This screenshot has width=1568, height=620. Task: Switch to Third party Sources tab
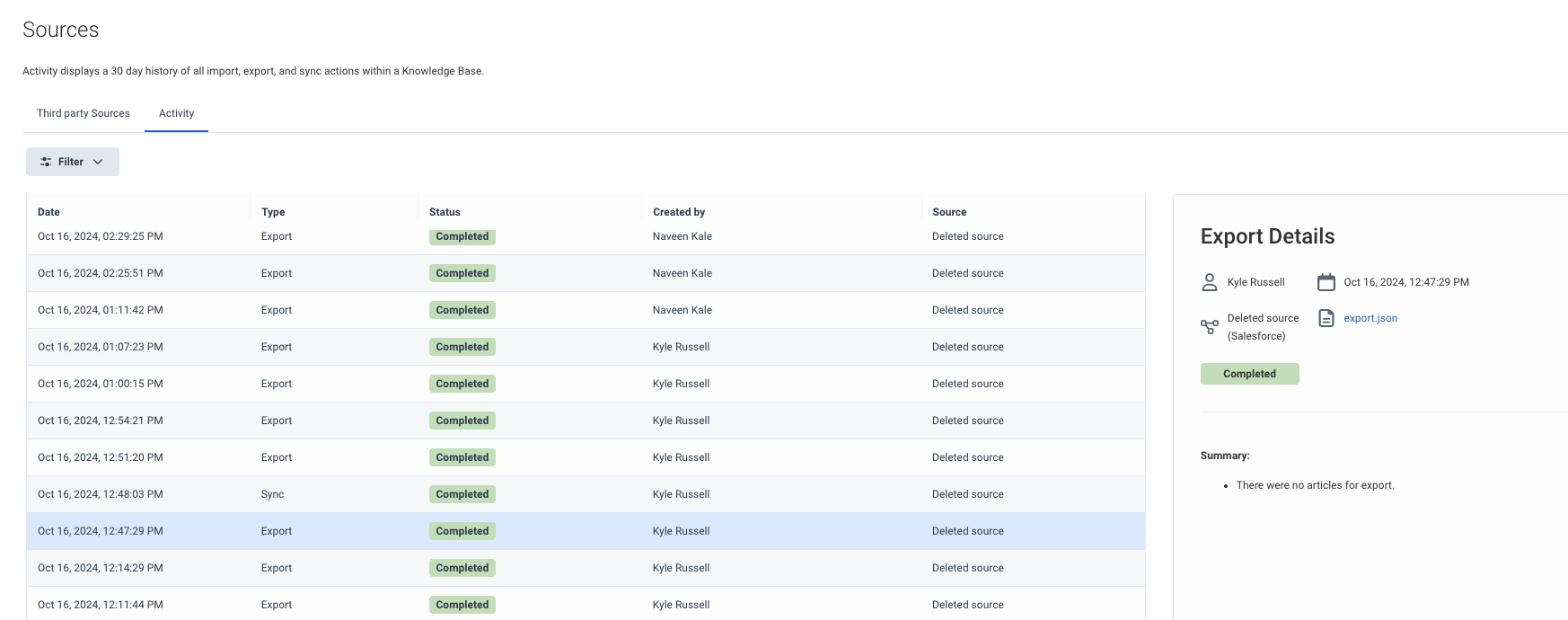(84, 113)
